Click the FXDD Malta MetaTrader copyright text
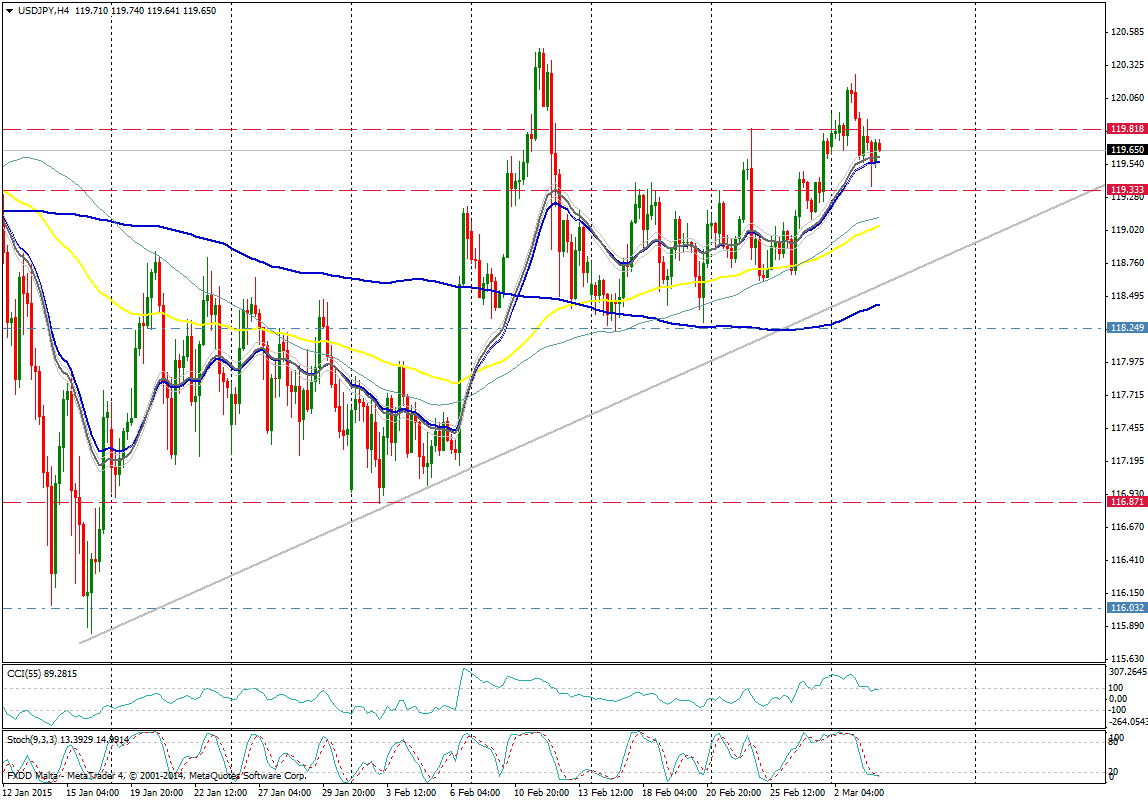 (x=155, y=776)
